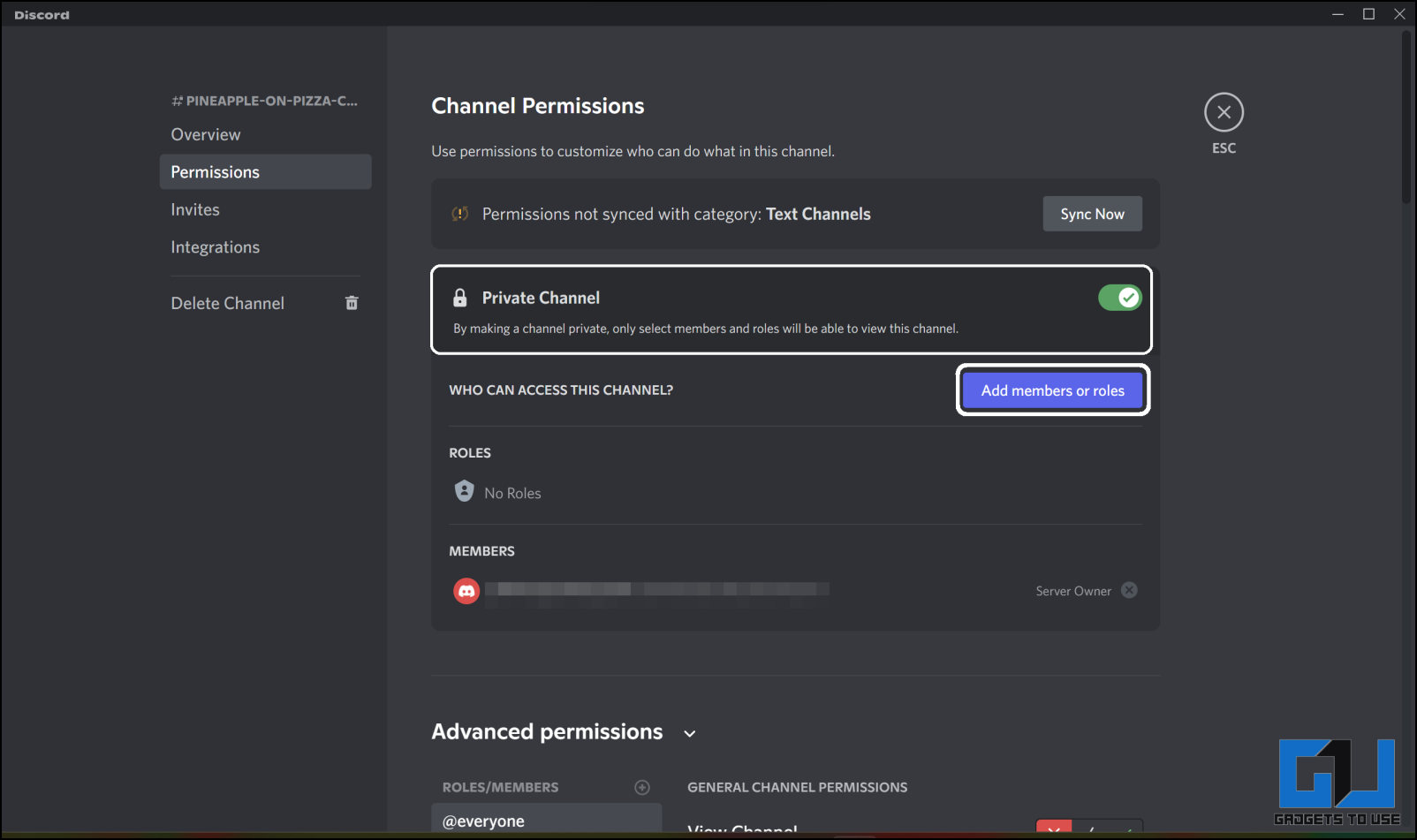Click the red Discord avatar of the member
The width and height of the screenshot is (1417, 840).
point(466,591)
